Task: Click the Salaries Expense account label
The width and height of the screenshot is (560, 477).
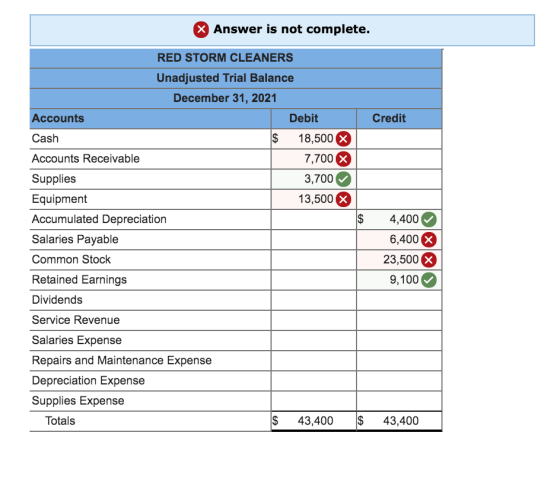Action: click(x=77, y=340)
